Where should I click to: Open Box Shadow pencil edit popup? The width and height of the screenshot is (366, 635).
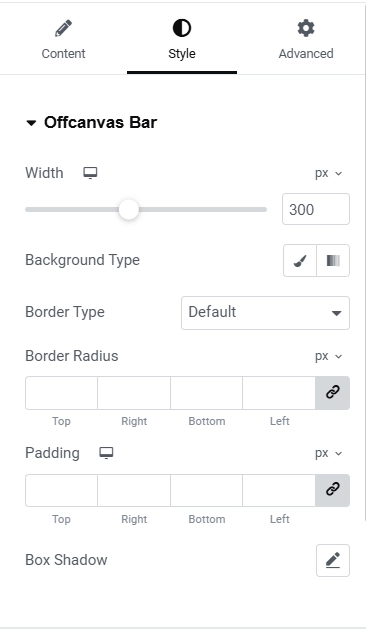pos(333,560)
